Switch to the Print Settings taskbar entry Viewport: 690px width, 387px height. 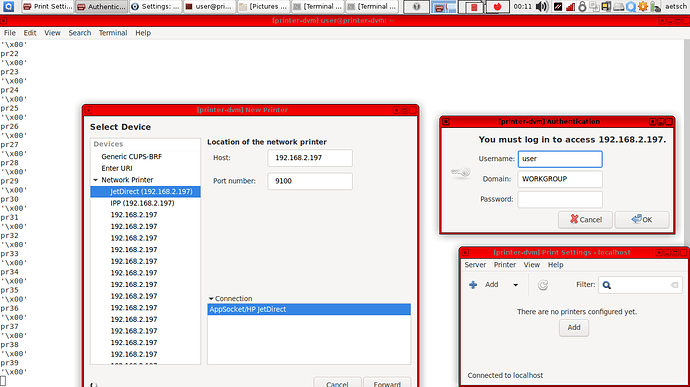tap(48, 7)
